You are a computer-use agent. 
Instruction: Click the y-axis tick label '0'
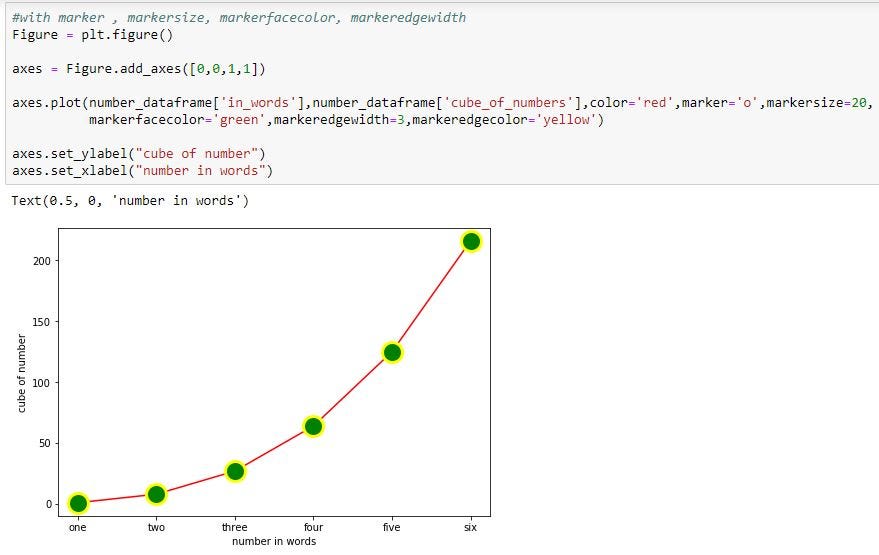point(48,504)
